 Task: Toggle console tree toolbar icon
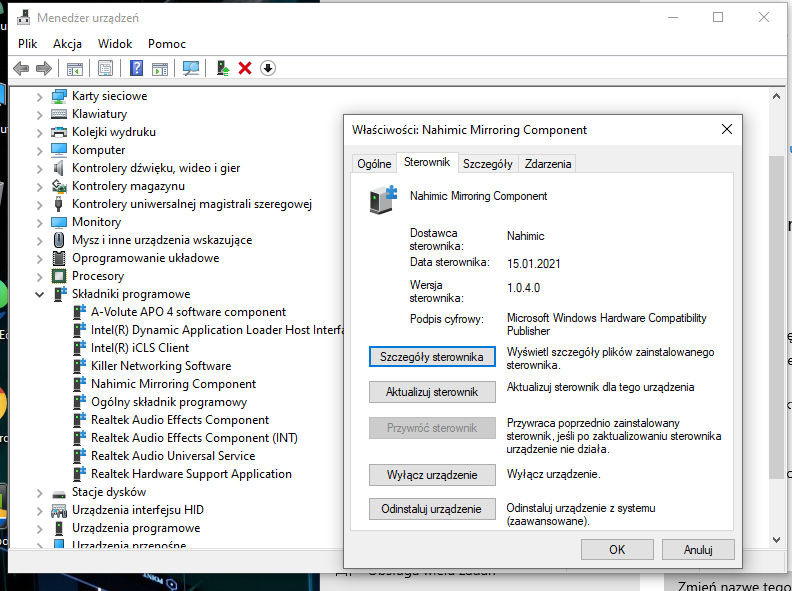click(75, 68)
